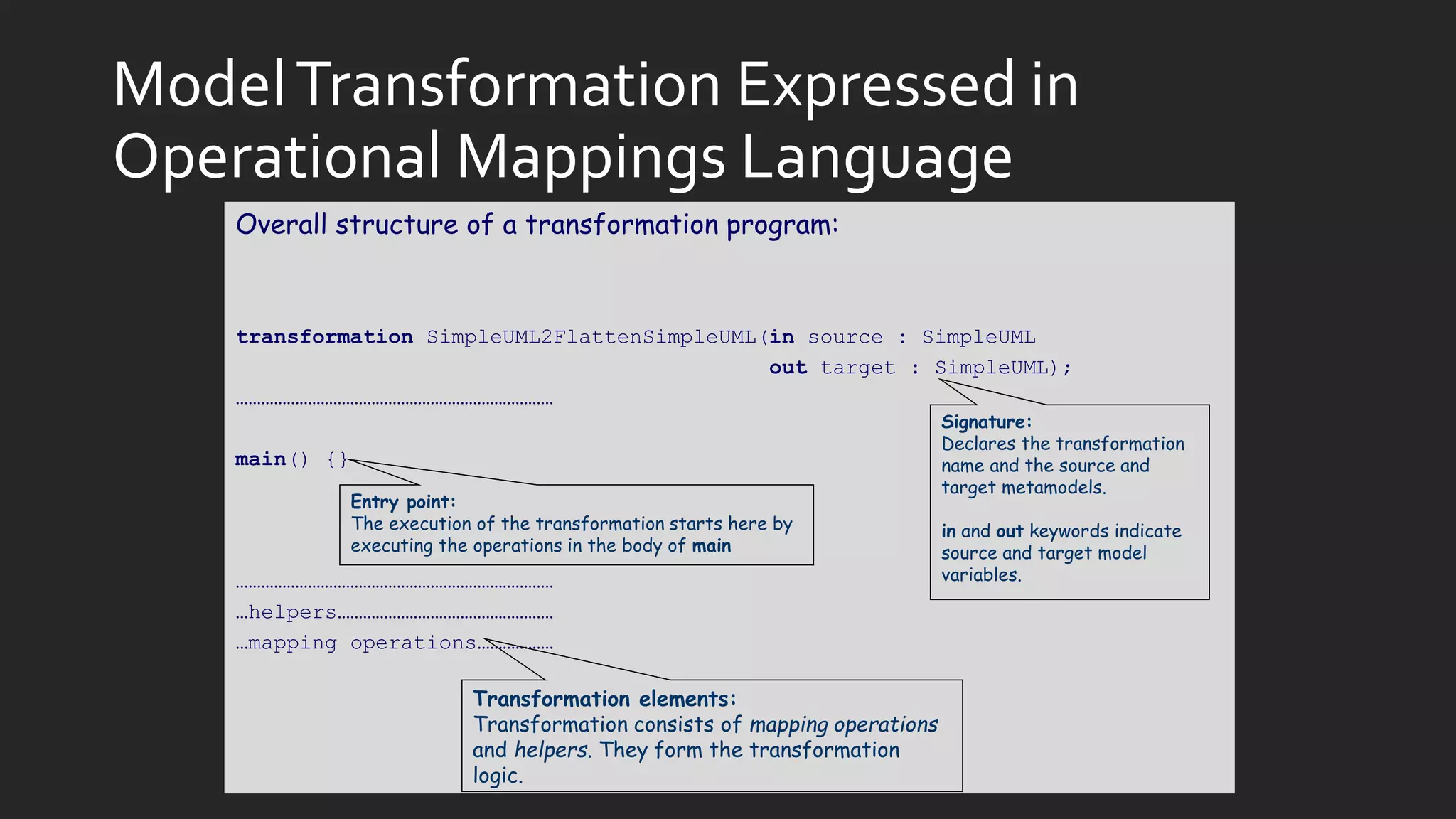Click the 'main()' entry point code
The image size is (1456, 819).
coord(272,459)
